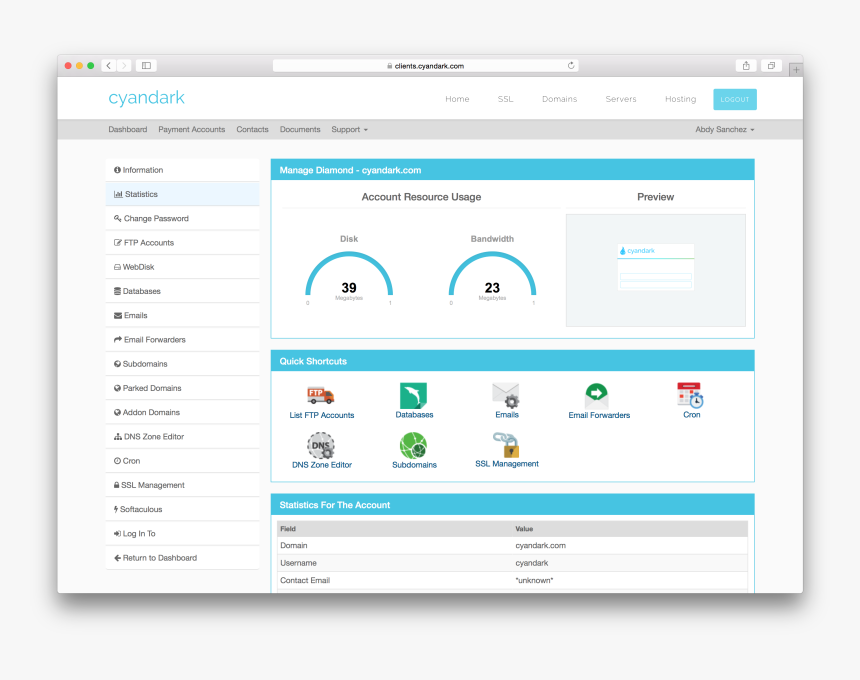Click Return to Dashboard link

(183, 558)
